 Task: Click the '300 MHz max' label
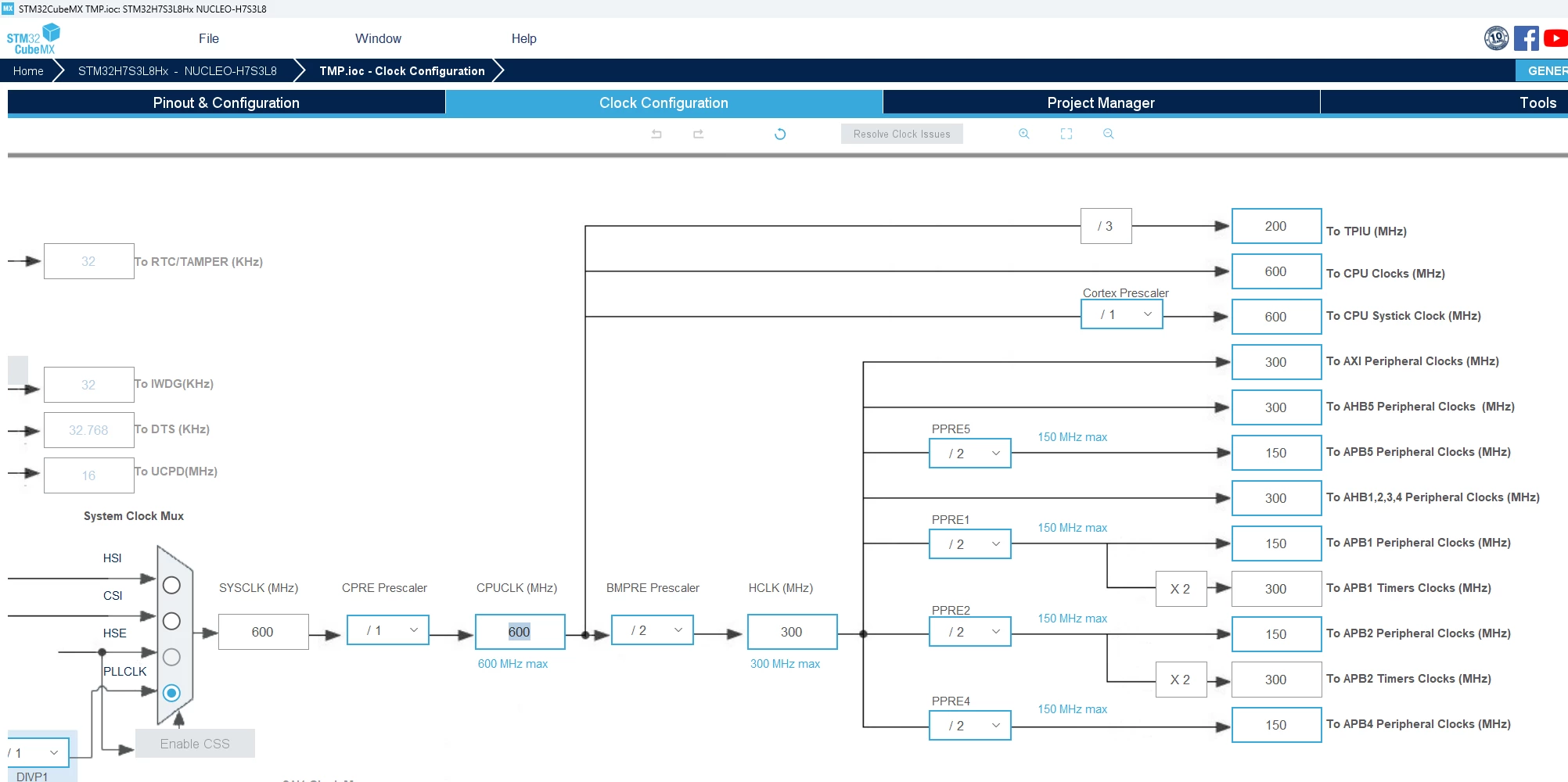(785, 663)
